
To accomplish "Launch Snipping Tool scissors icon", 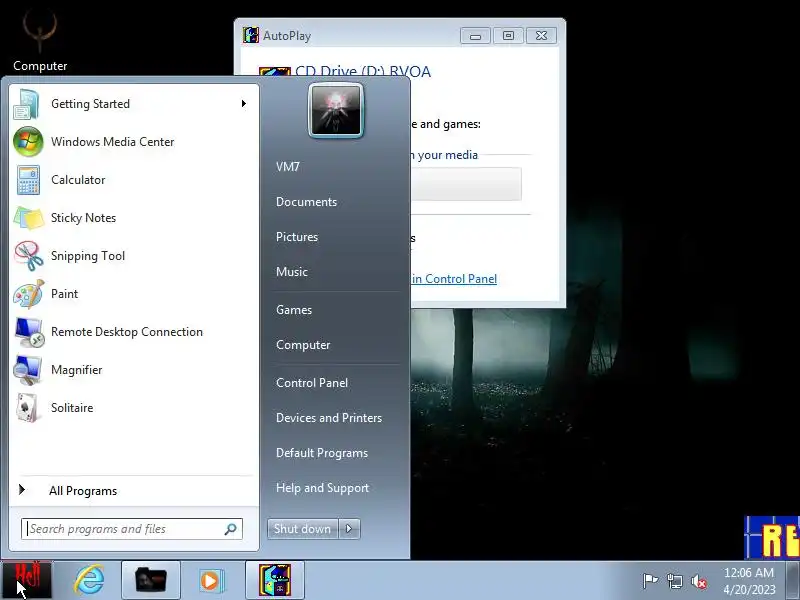I will point(28,256).
